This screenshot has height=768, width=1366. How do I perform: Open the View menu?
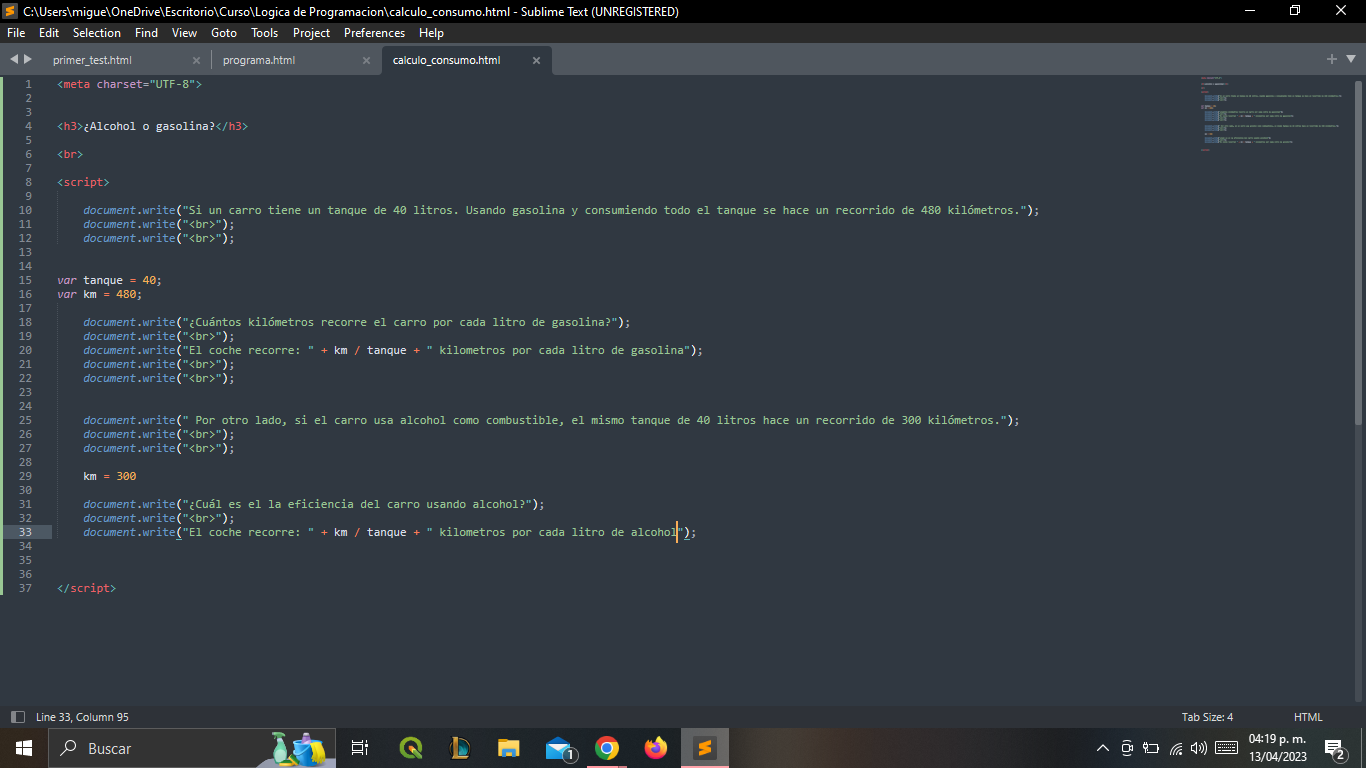click(x=184, y=33)
